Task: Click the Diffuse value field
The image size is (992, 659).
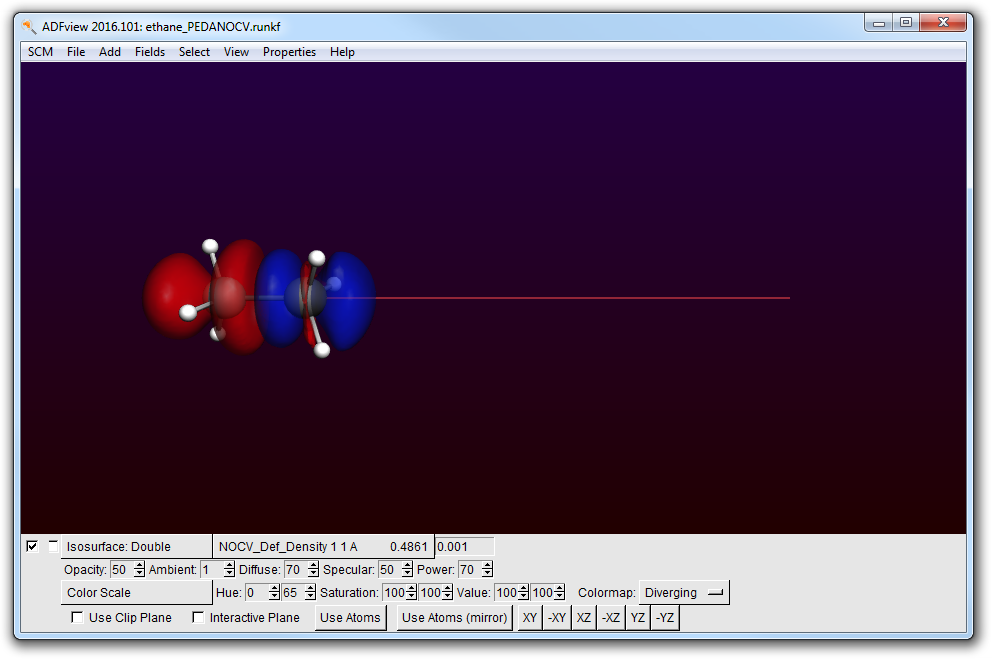Action: point(295,569)
